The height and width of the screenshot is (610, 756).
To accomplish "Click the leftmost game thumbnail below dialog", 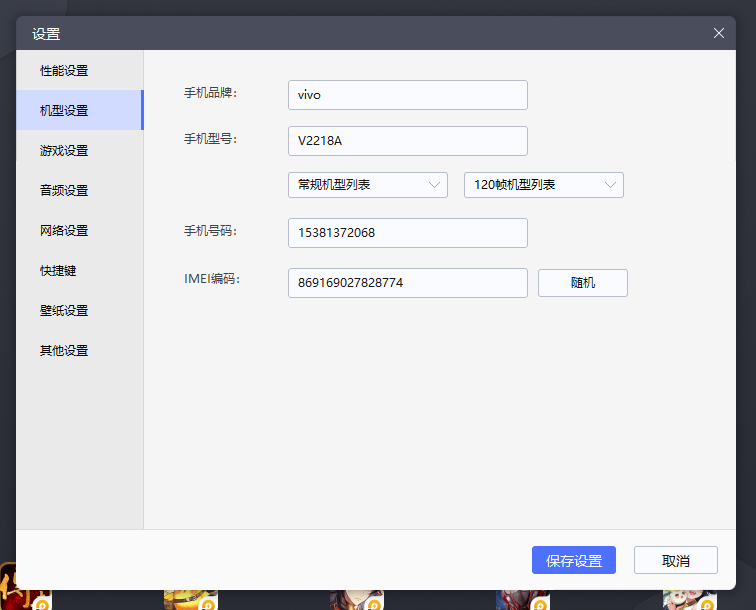I will point(22,598).
